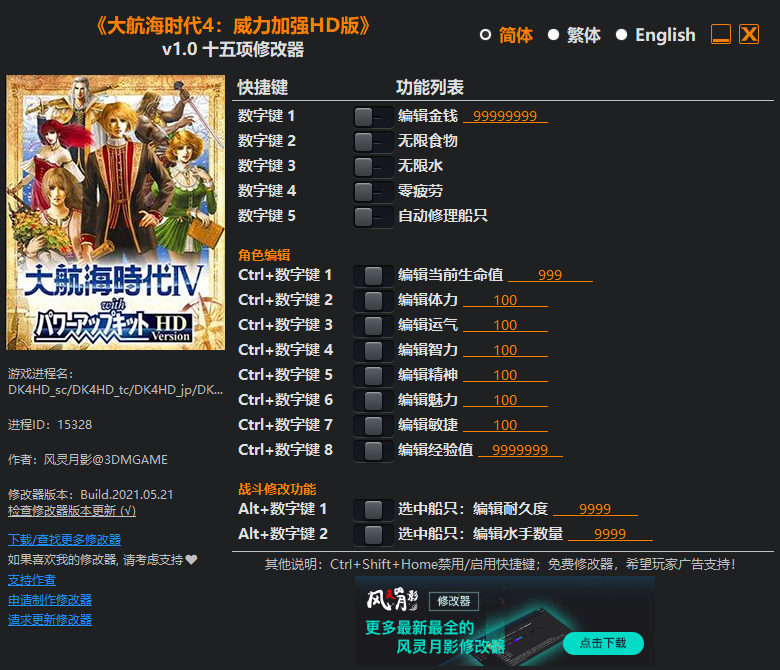Edit the money value field 99999999
The width and height of the screenshot is (780, 670).
tap(505, 116)
